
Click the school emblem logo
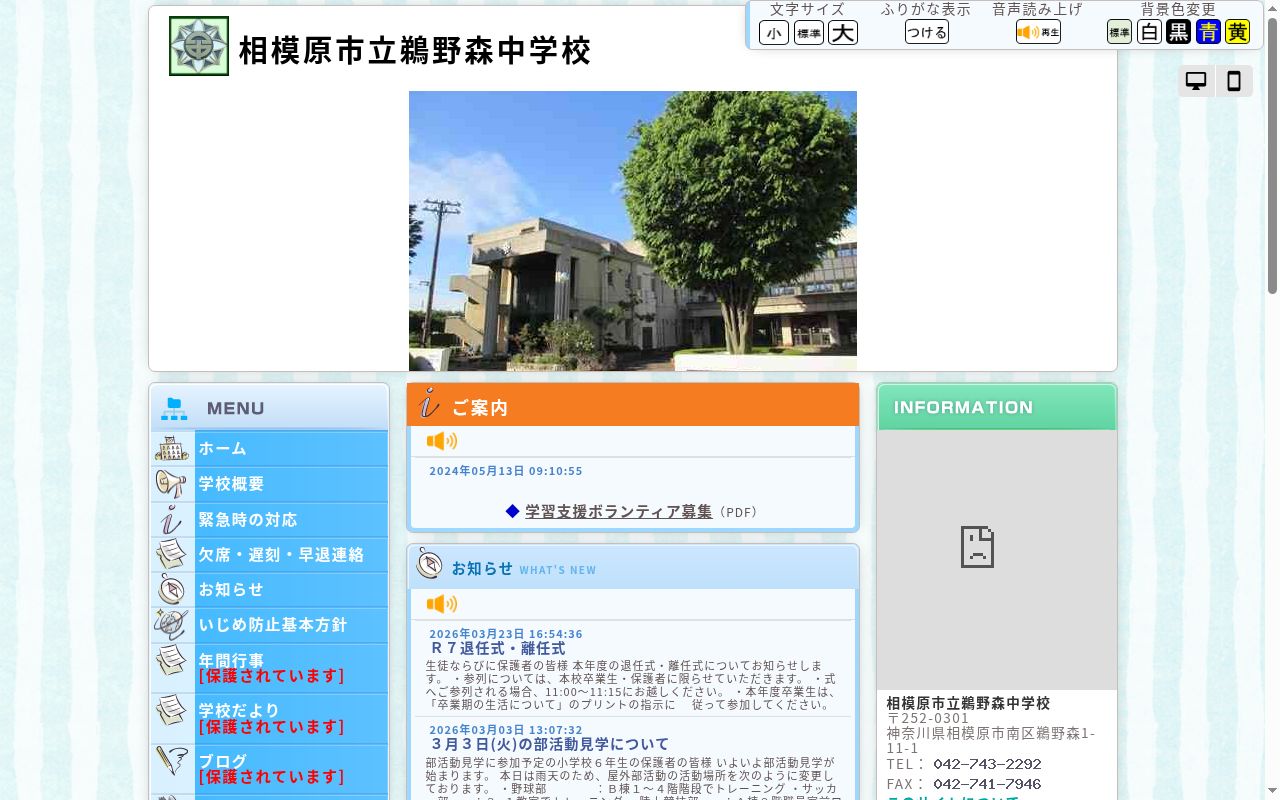[199, 46]
